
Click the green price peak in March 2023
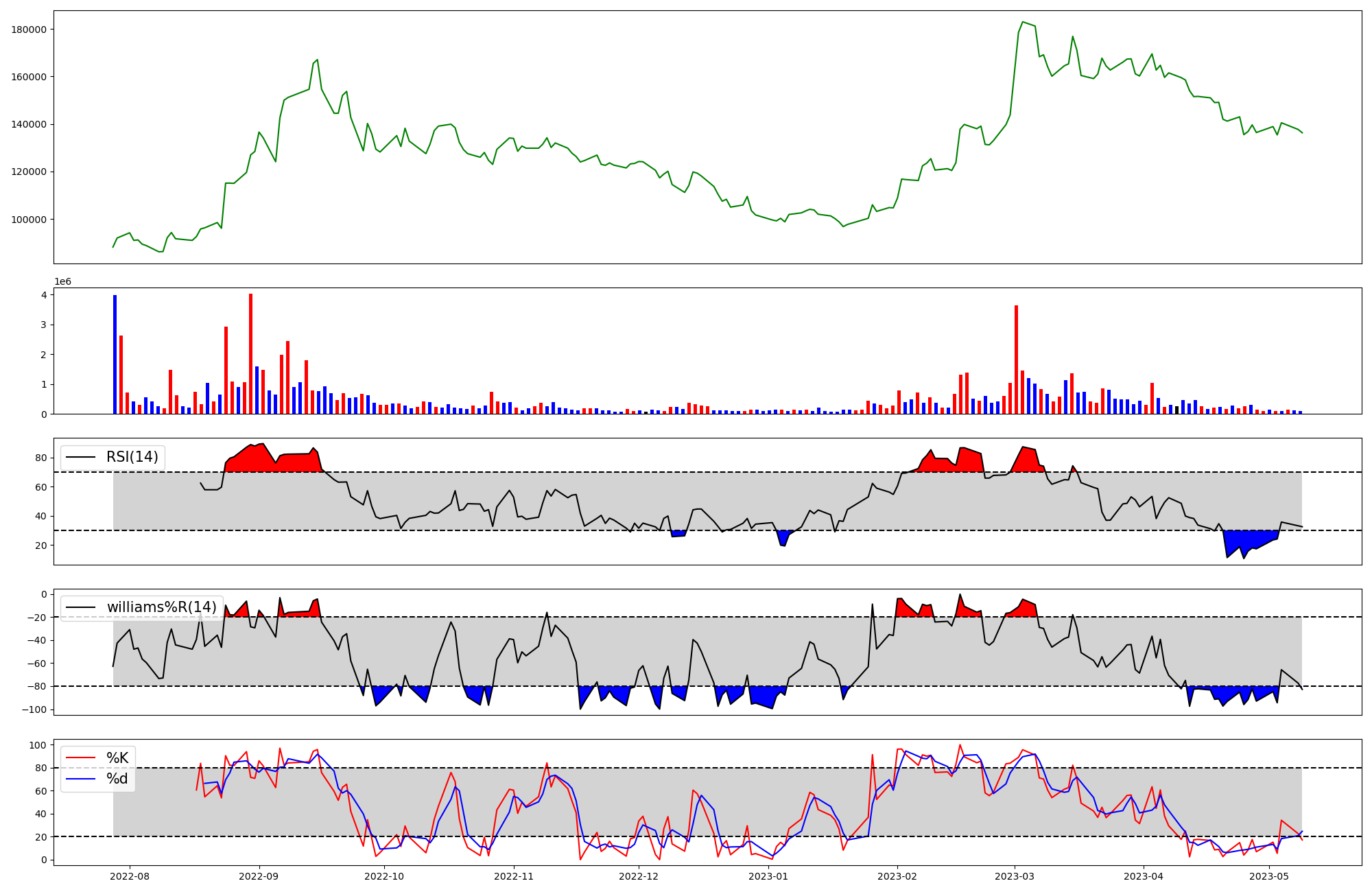1022,23
